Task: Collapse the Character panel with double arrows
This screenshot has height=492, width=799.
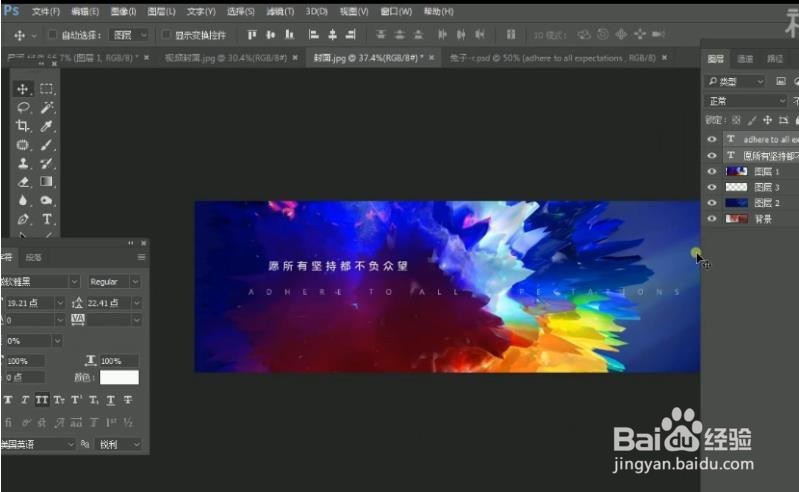Action: (131, 243)
